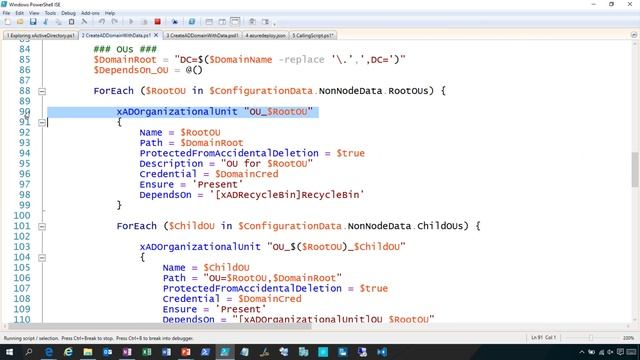Screen dimensions: 640x360
Task: Collapse the code block at line 91
Action: click(42, 122)
